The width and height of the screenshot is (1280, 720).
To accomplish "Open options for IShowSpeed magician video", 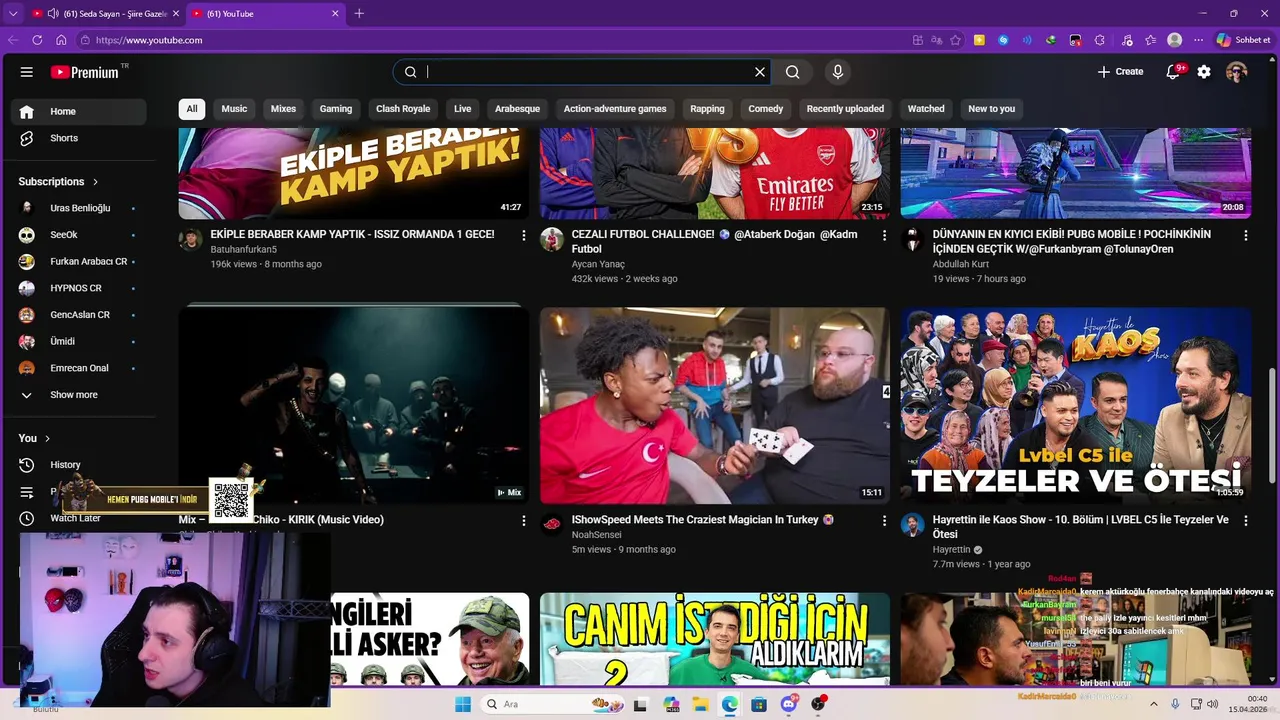I will (x=884, y=521).
